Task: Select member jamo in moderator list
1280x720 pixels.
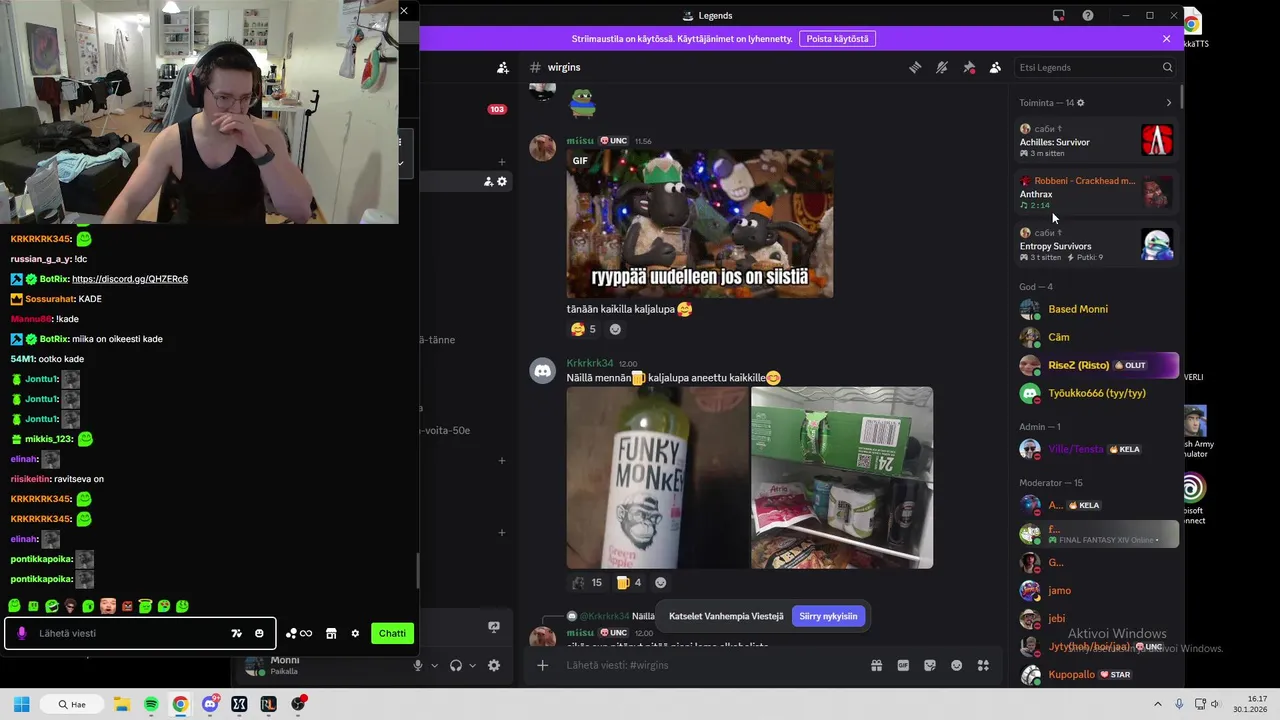Action: [1096, 590]
